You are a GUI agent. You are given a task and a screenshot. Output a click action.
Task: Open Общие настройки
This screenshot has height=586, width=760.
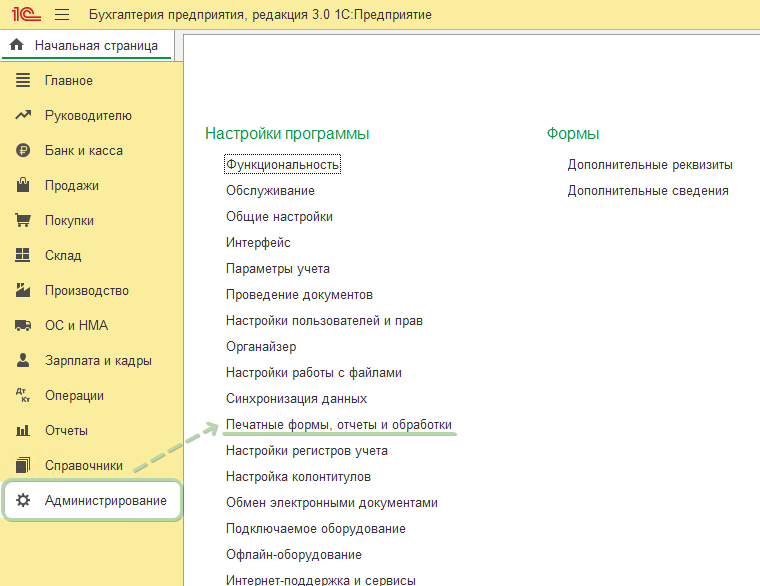click(x=279, y=217)
